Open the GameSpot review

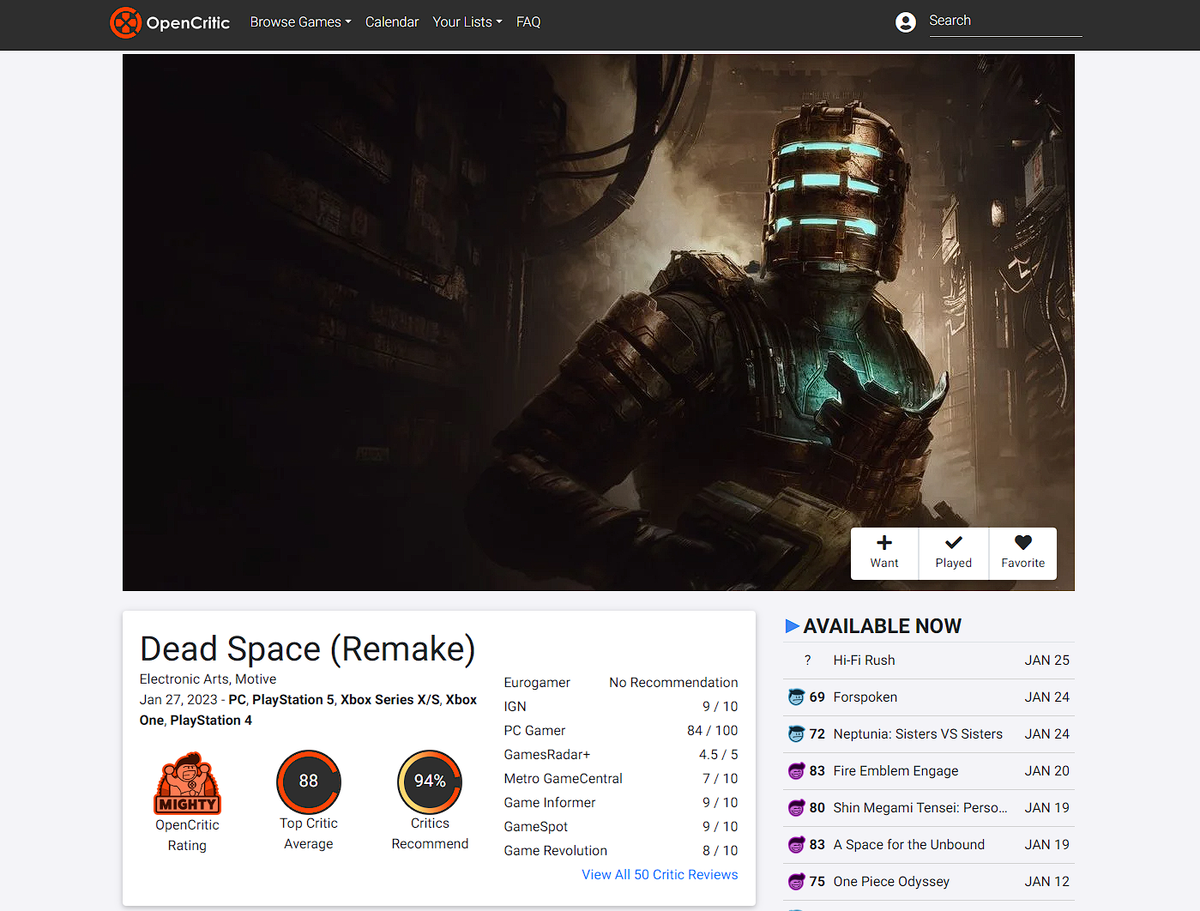click(x=536, y=826)
